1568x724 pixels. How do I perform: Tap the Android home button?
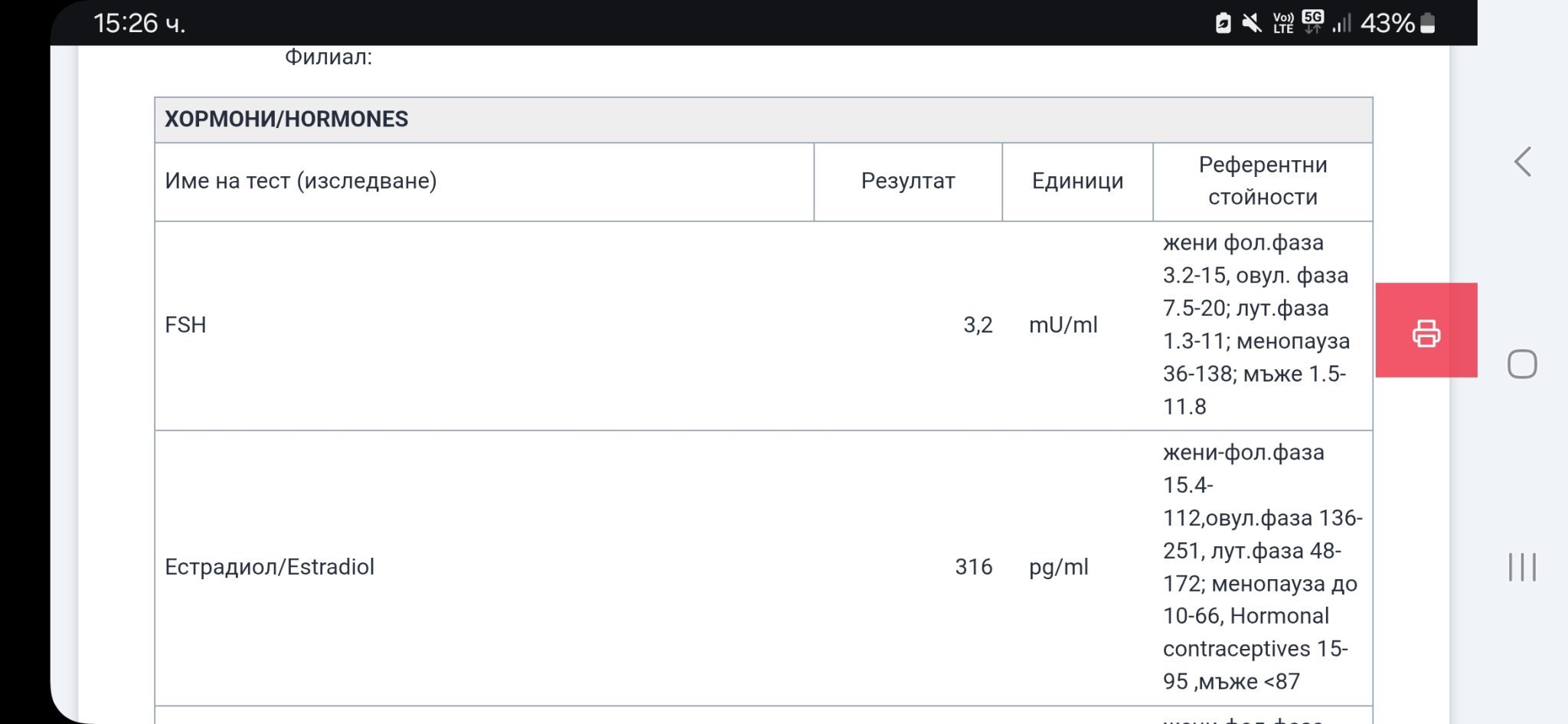(1522, 364)
